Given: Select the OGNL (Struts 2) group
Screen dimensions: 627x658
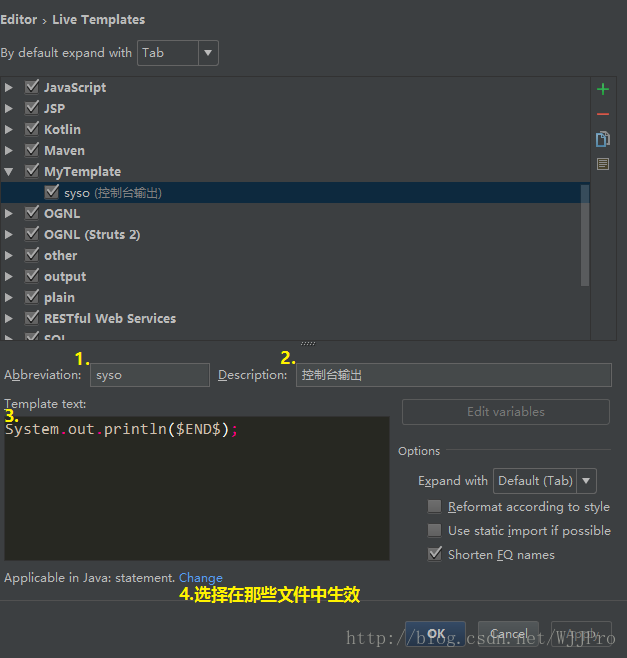Looking at the screenshot, I should pos(92,235).
